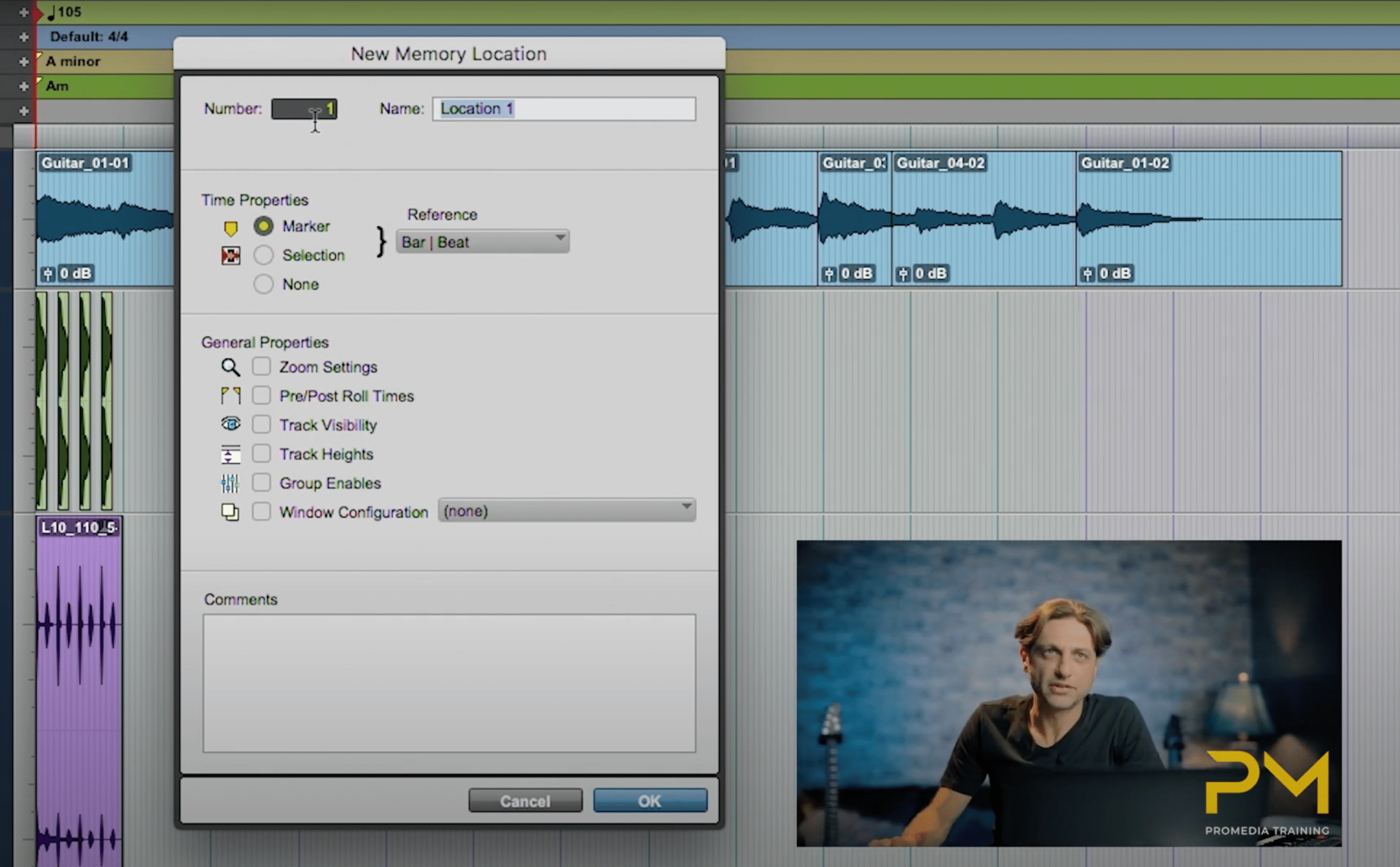
Task: Click the Pre/Post Roll Times flag icon
Action: tap(230, 395)
